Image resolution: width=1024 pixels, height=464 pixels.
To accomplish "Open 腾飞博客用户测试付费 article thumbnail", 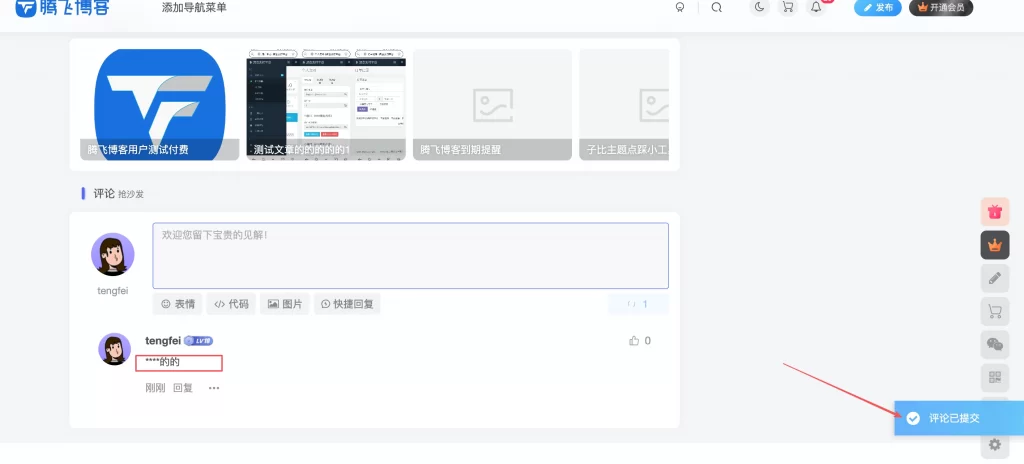I will (159, 104).
